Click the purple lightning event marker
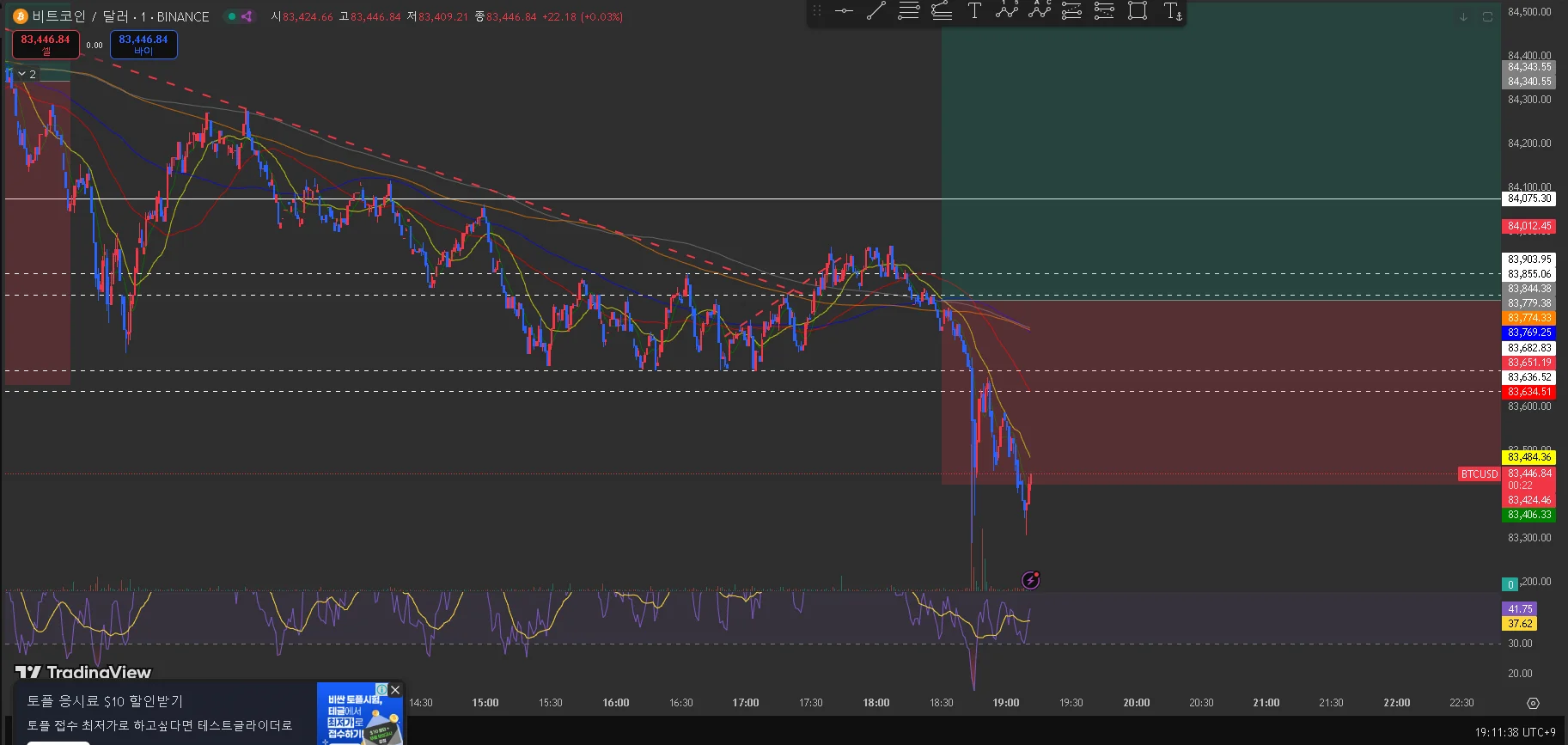 (1031, 580)
